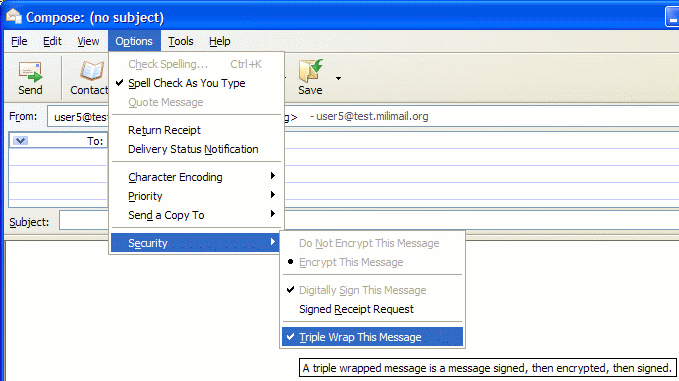Open the Tools menu
This screenshot has width=679, height=381.
pyautogui.click(x=181, y=41)
